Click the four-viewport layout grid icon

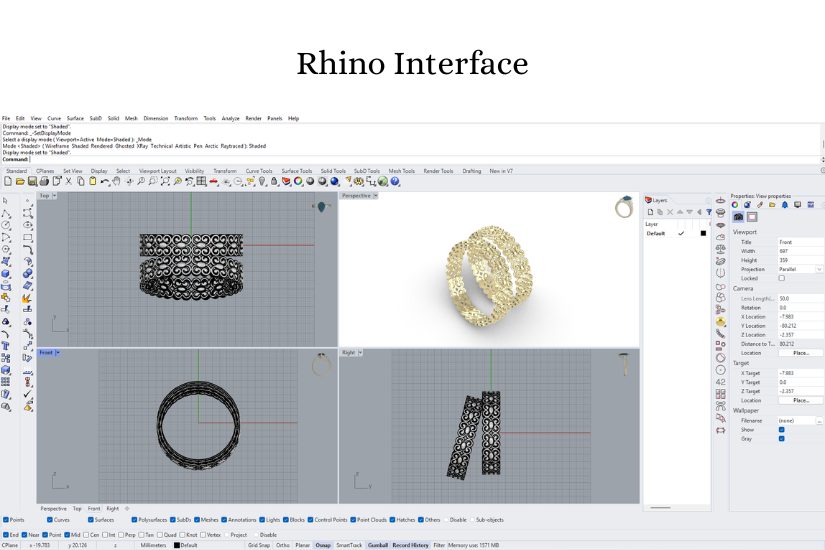point(202,181)
